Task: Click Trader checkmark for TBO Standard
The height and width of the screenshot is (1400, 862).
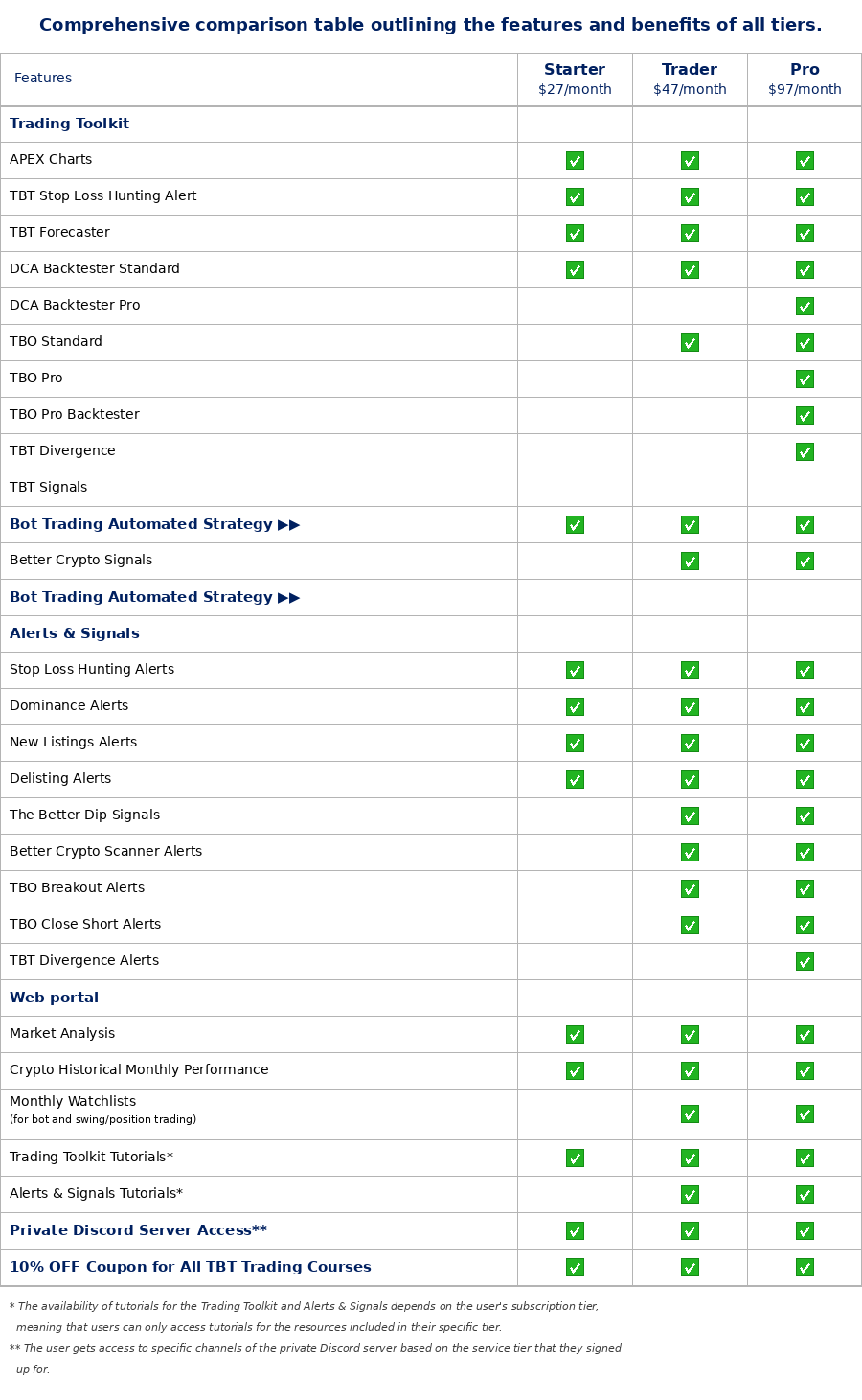Action: (690, 342)
